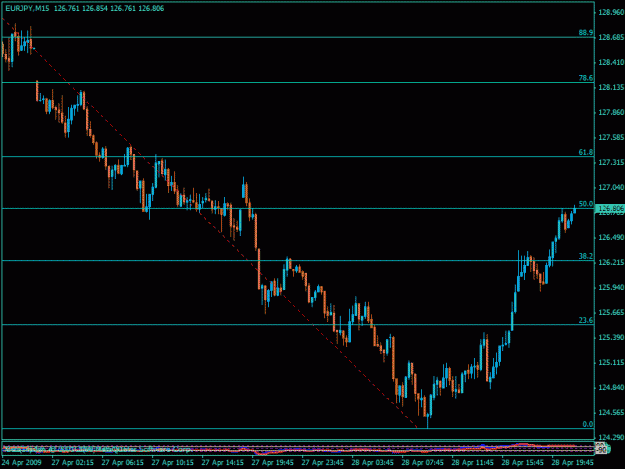Viewport: 625px width, 469px height.
Task: Click the 125.665 price axis value
Action: pos(611,312)
